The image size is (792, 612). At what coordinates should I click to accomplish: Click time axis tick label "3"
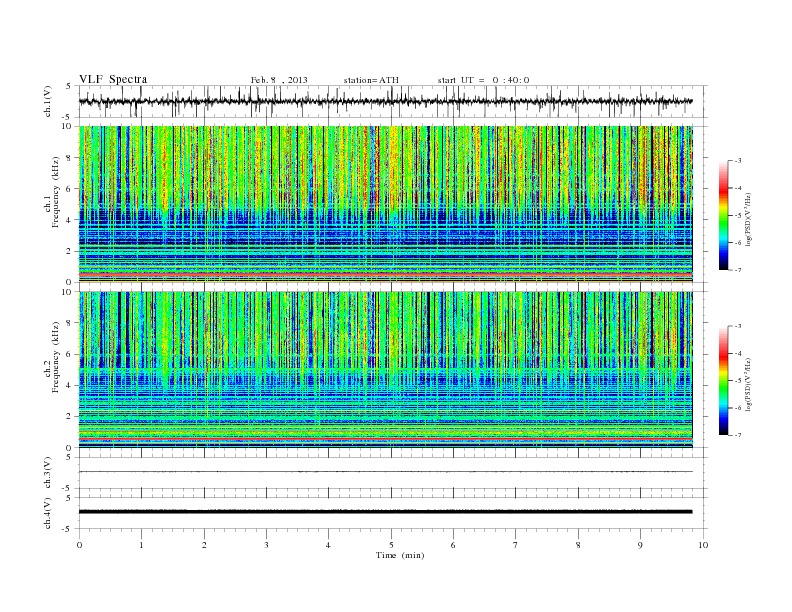click(266, 545)
